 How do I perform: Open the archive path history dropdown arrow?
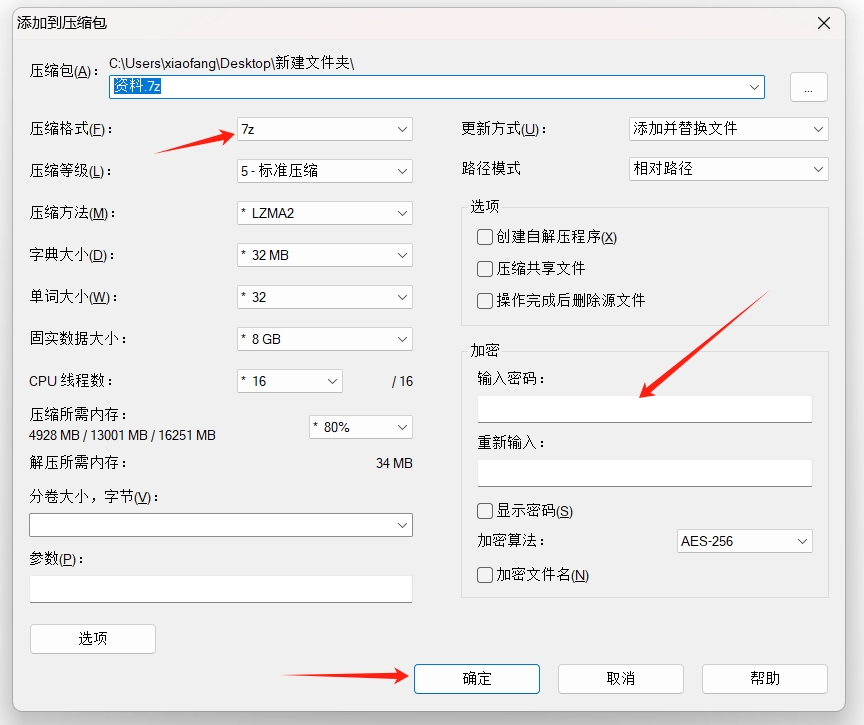click(x=754, y=87)
